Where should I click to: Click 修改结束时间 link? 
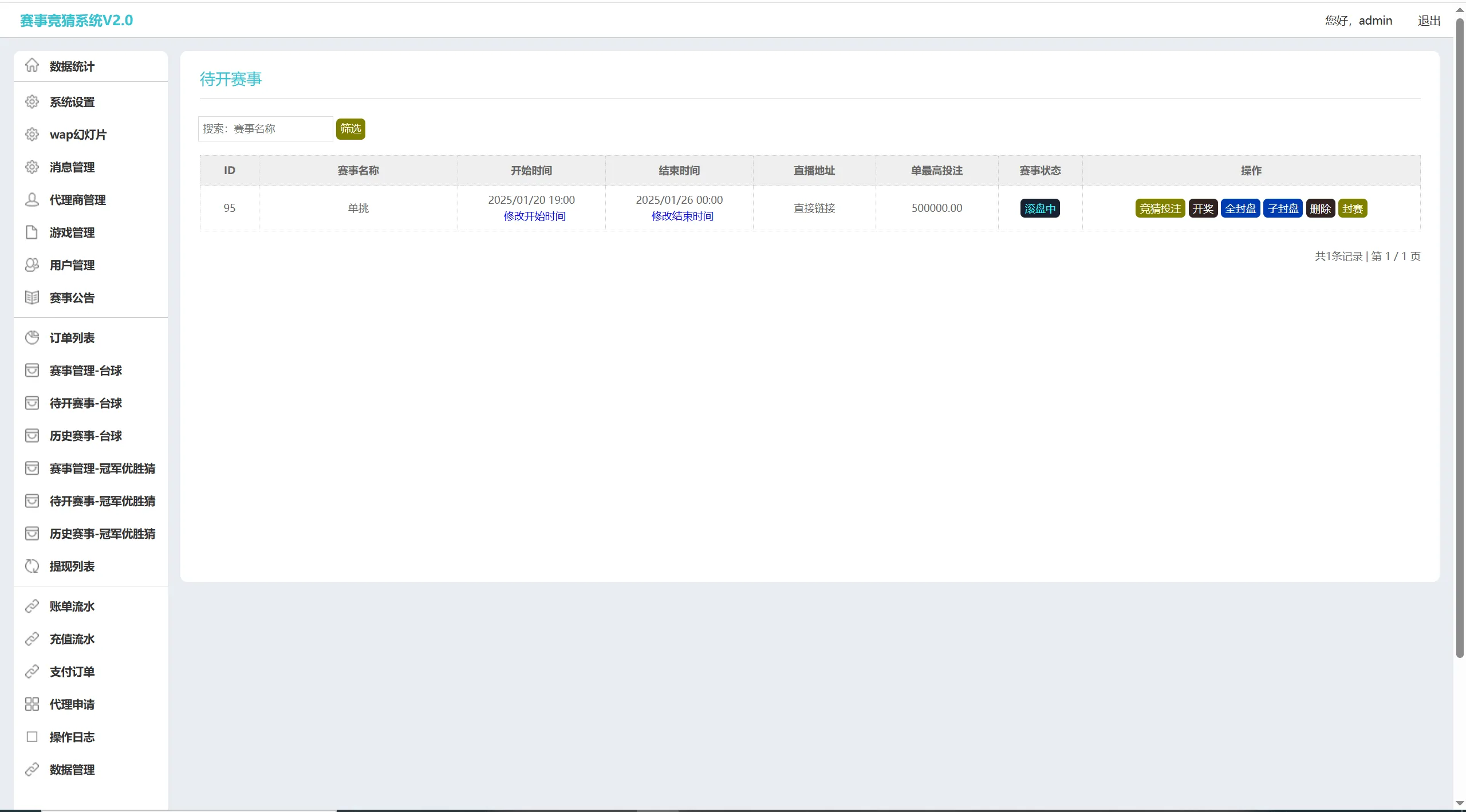click(682, 216)
